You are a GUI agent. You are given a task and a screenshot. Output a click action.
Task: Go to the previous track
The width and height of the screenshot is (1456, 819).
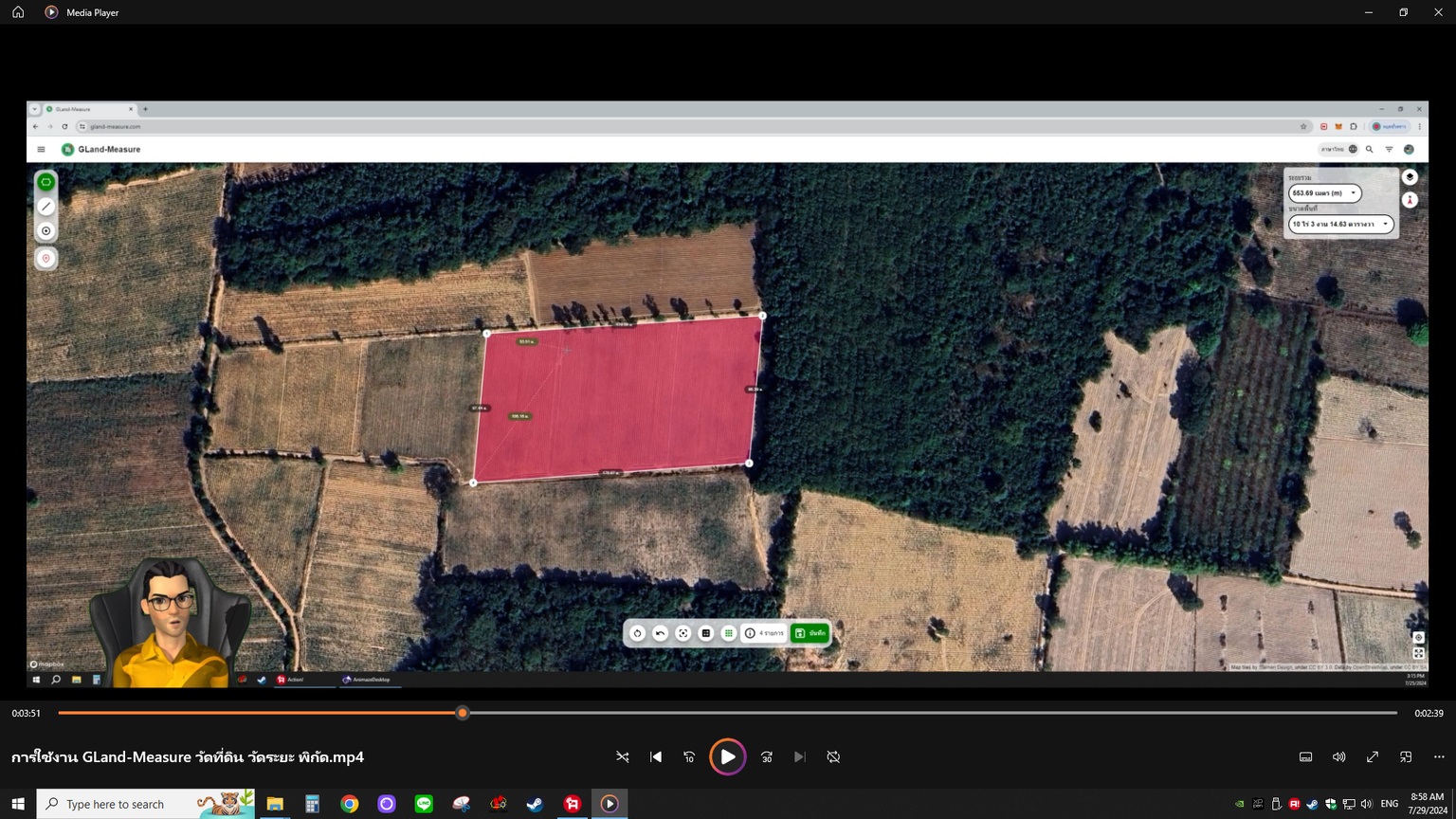click(656, 756)
